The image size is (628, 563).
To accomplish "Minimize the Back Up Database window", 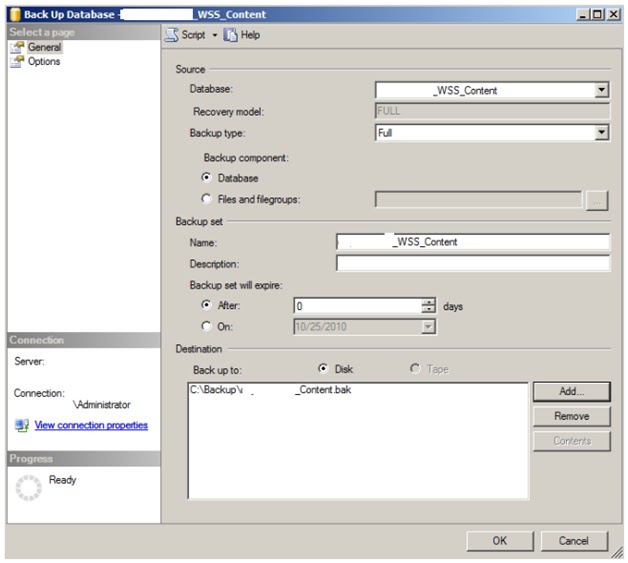I will [x=583, y=15].
